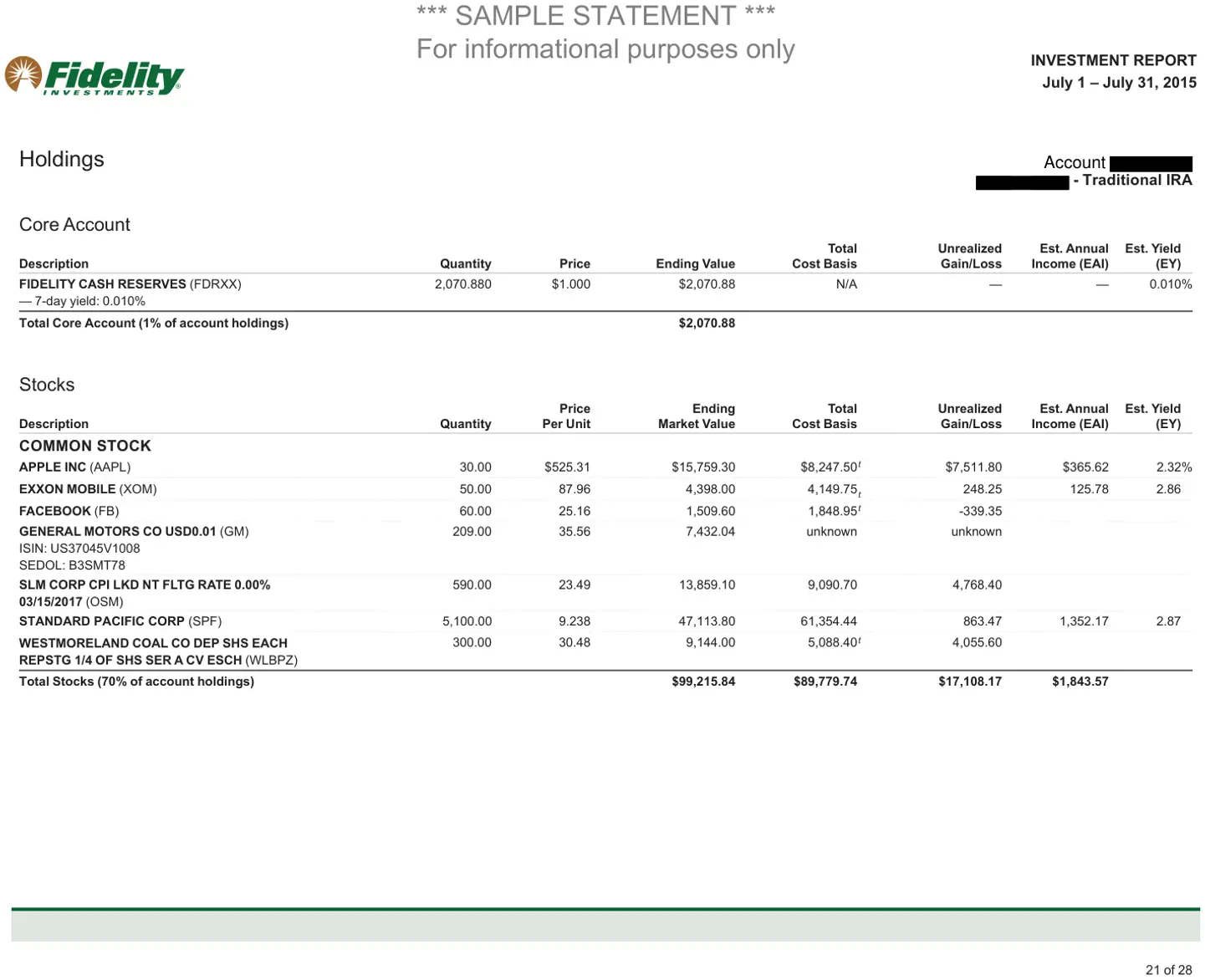This screenshot has width=1205, height=980.
Task: Click the page number 21 of 28
Action: 1168,970
